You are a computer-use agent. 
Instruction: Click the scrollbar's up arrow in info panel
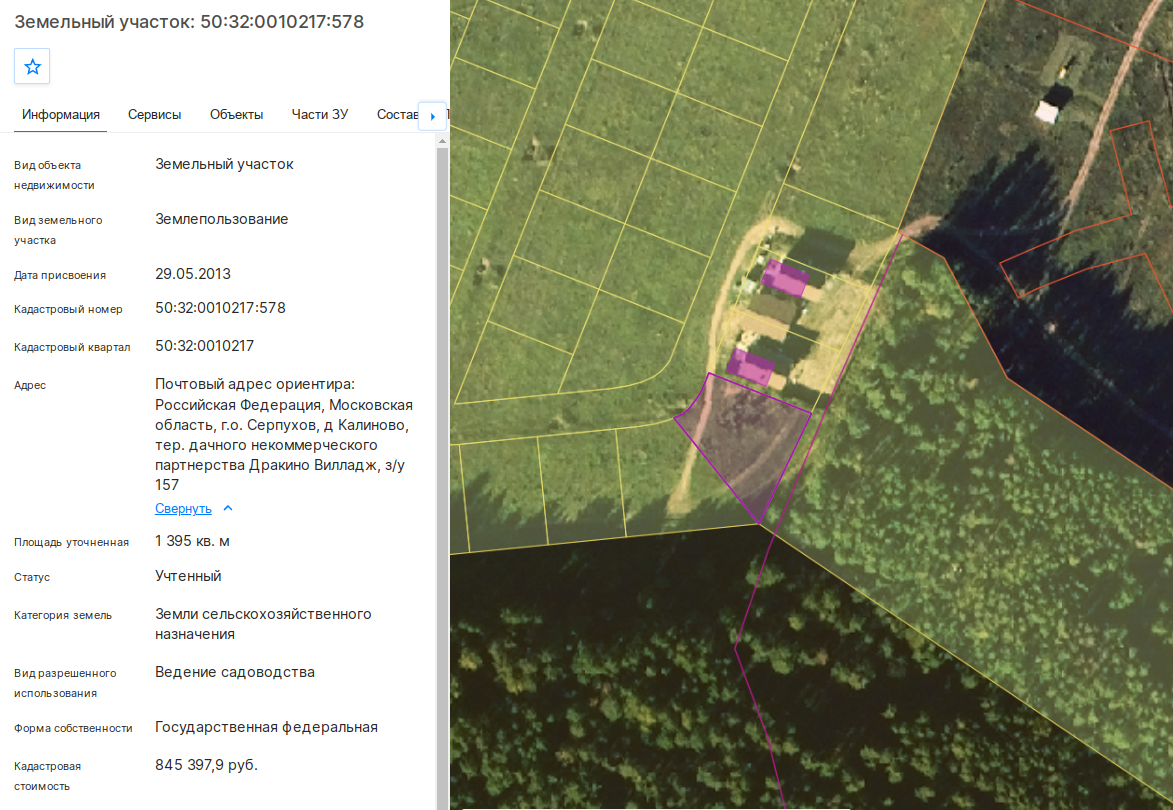point(442,141)
